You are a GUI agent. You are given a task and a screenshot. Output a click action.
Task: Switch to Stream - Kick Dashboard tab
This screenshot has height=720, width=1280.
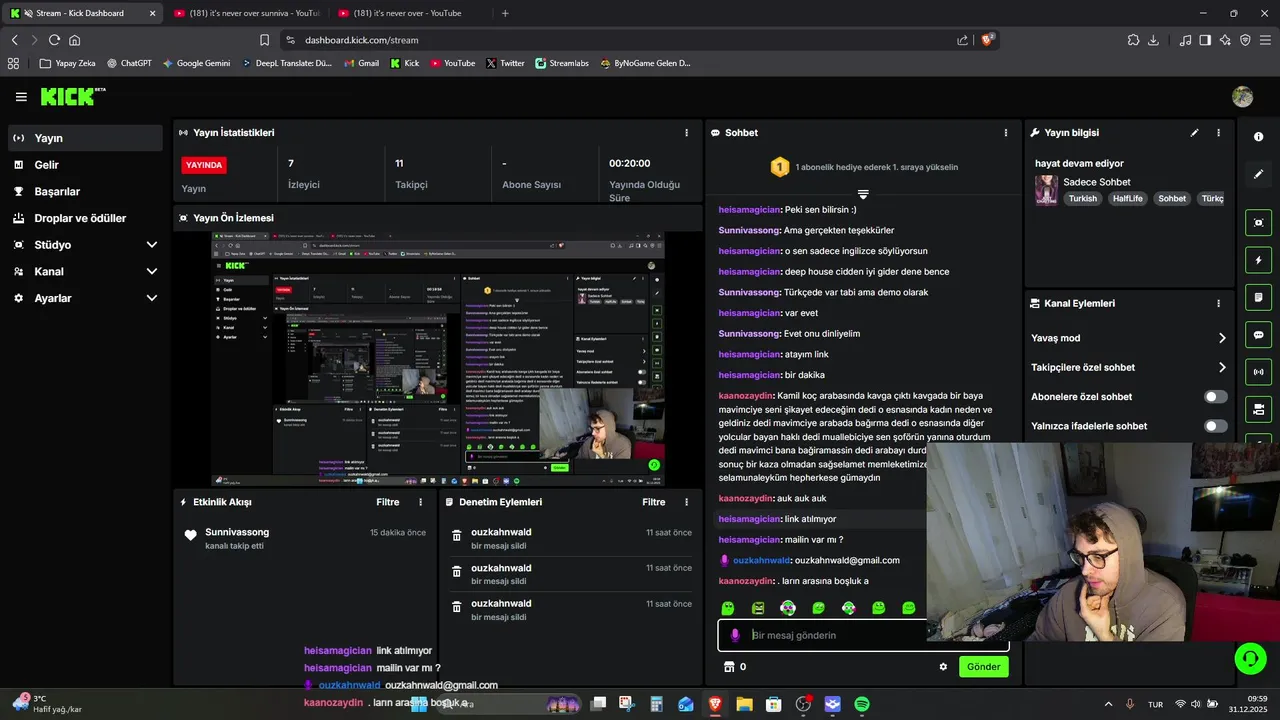tap(84, 13)
